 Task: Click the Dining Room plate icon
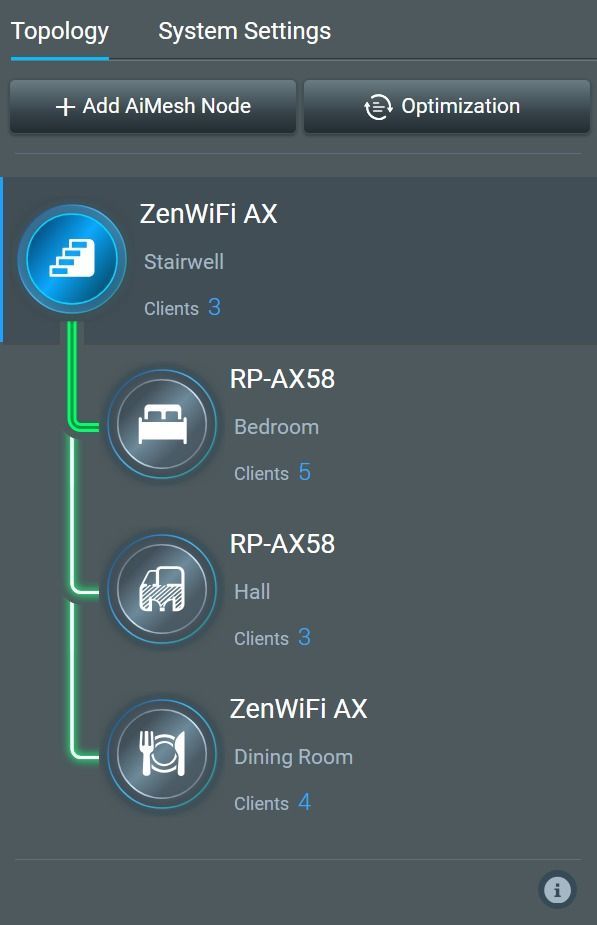pyautogui.click(x=162, y=754)
